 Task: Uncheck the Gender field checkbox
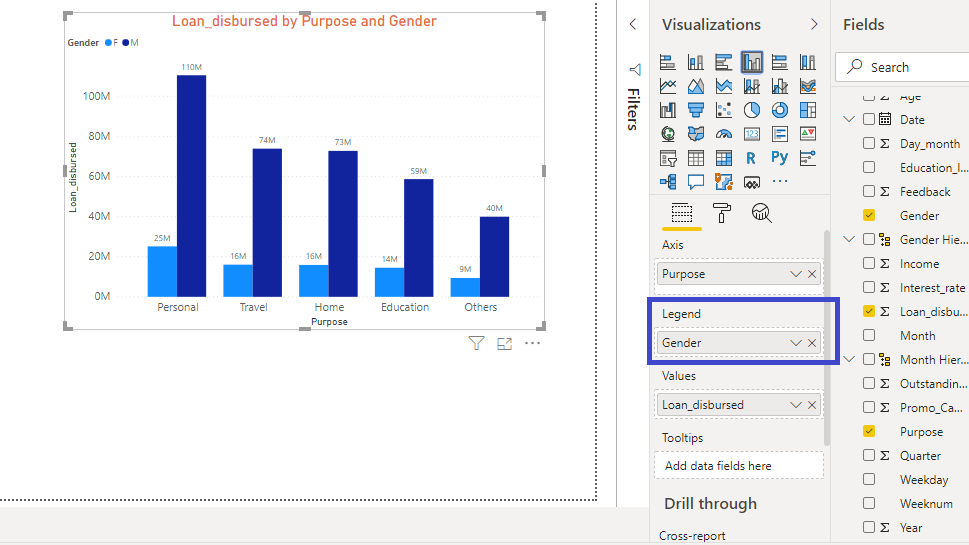pos(869,215)
